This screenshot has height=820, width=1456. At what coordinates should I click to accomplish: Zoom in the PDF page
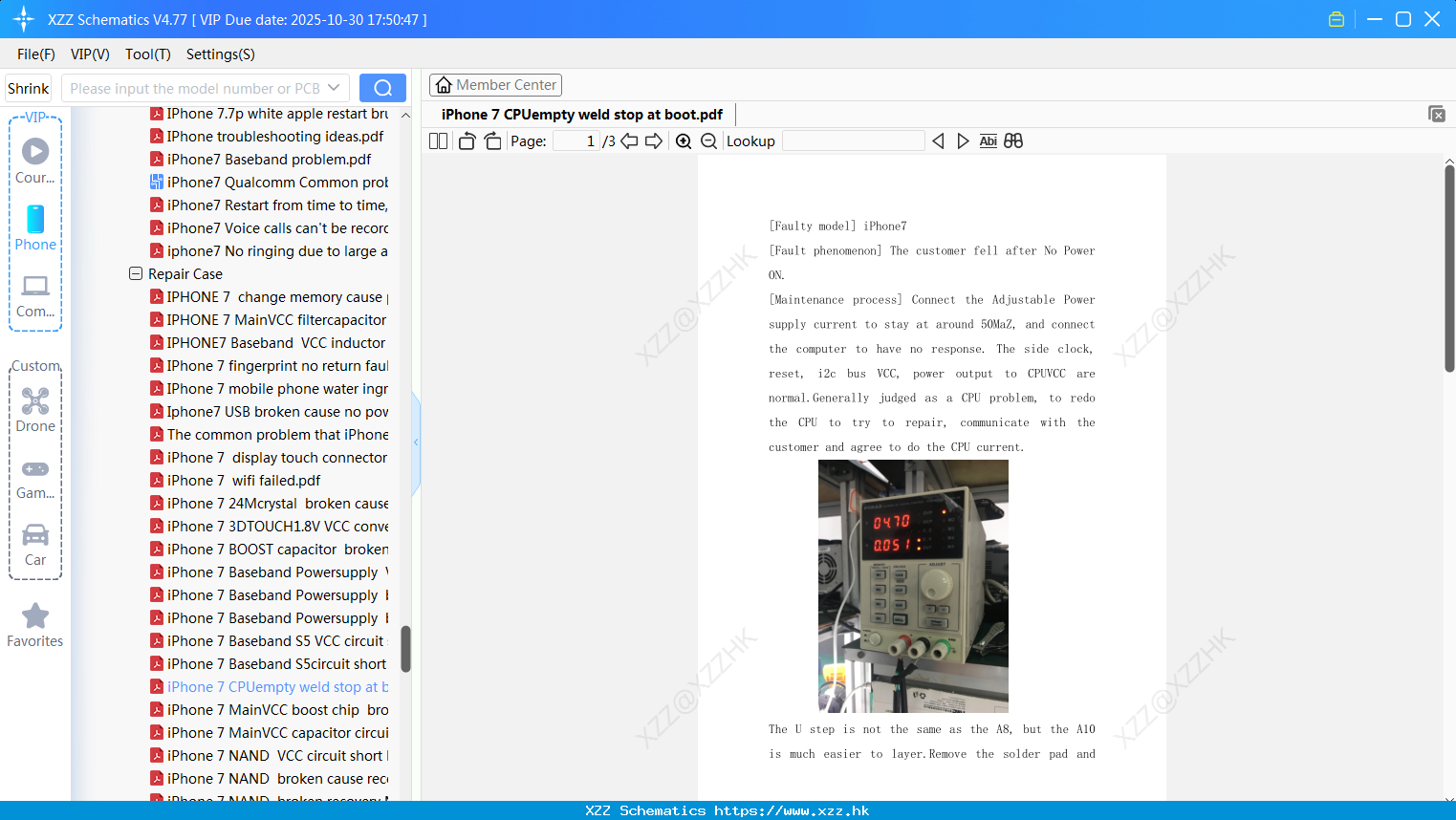pos(684,140)
